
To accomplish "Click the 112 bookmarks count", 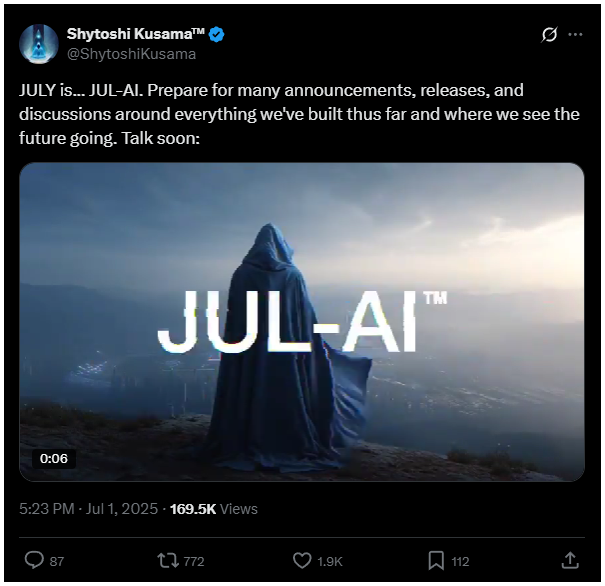I will [460, 561].
